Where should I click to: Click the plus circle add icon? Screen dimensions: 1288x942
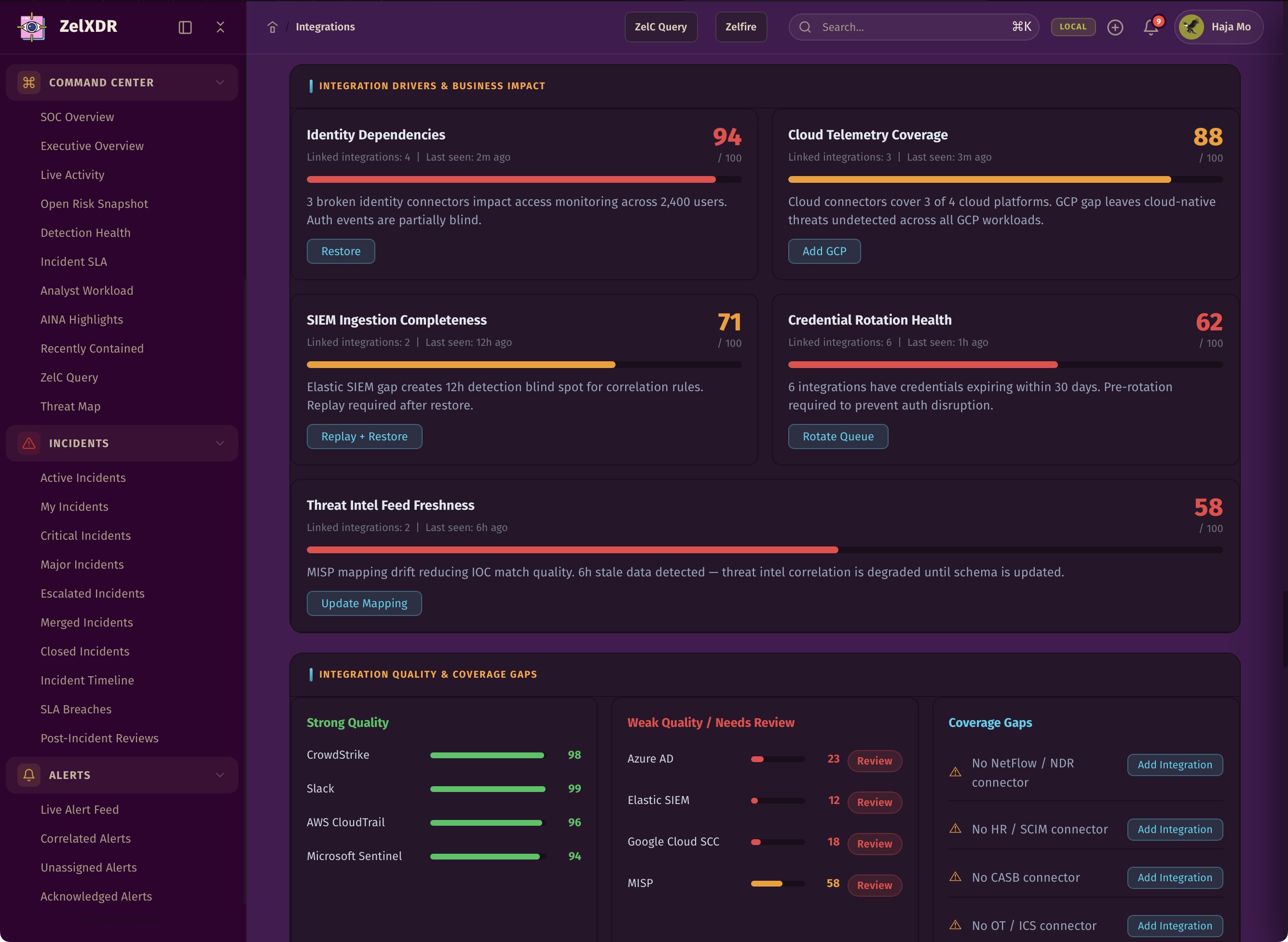(1115, 27)
